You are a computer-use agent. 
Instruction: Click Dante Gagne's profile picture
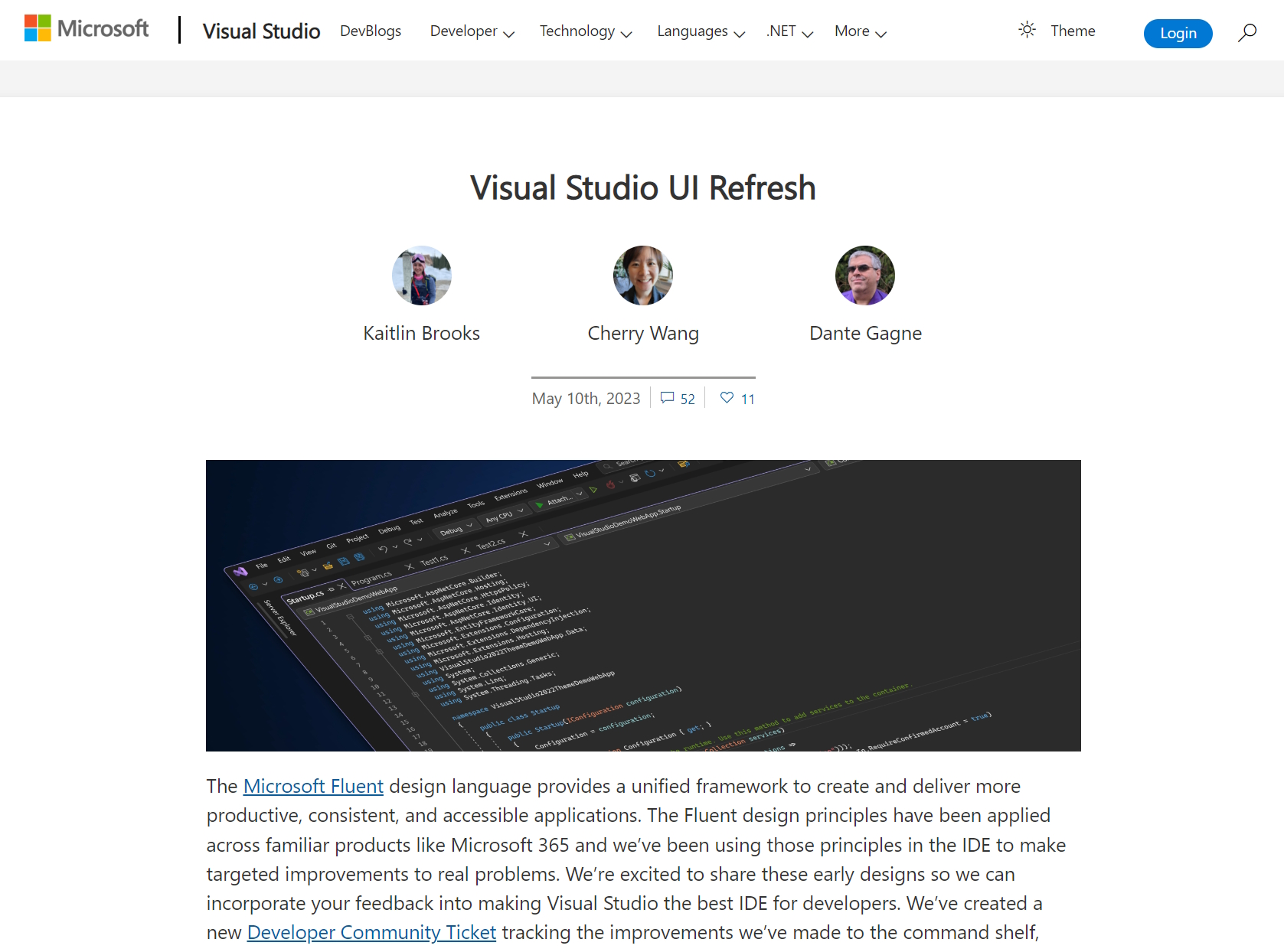coord(864,275)
